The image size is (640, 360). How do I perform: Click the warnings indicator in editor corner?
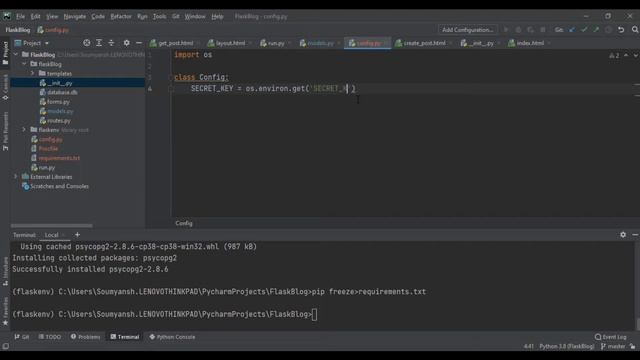(614, 55)
